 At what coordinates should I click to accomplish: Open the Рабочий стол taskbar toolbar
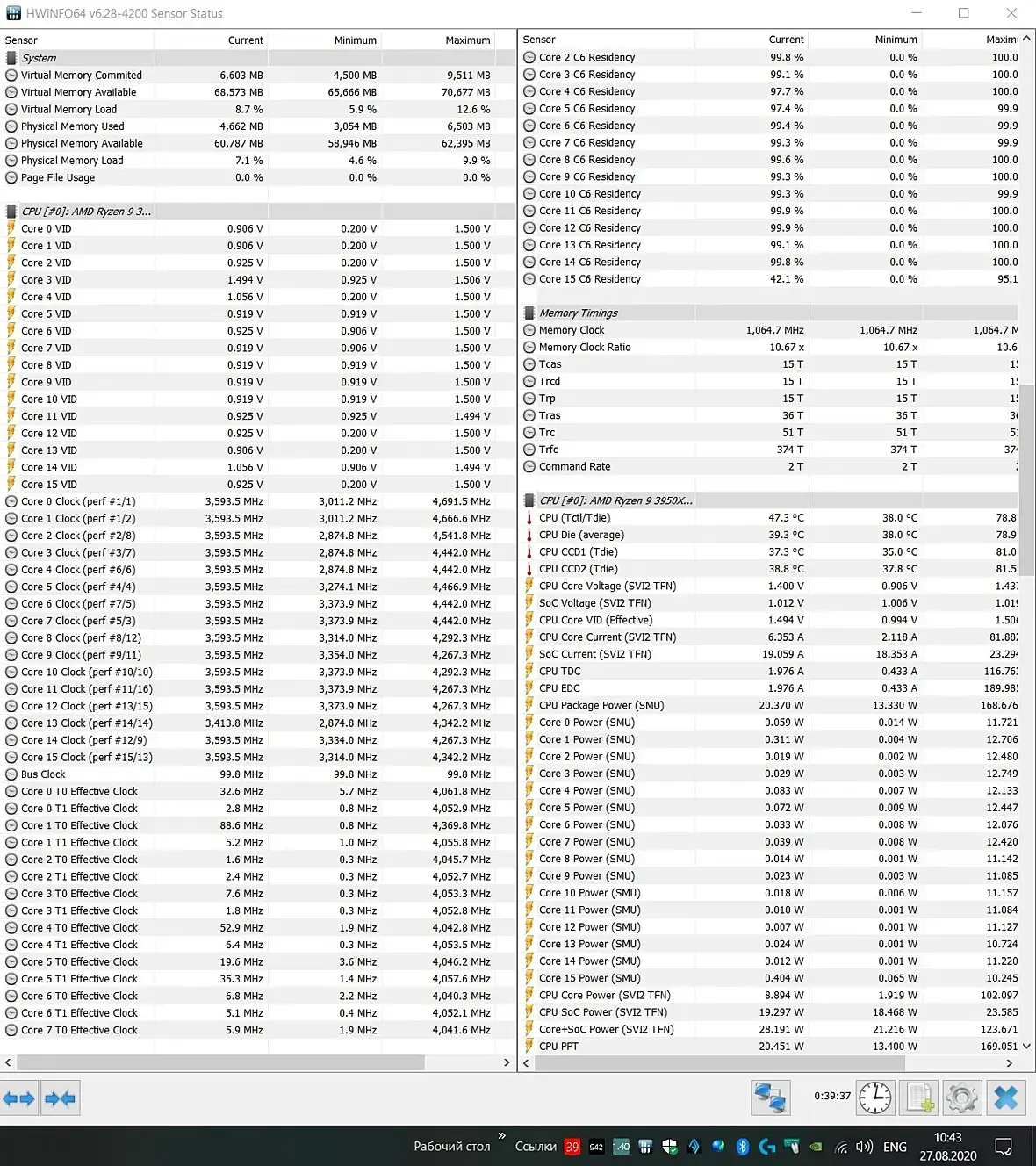coord(452,1146)
